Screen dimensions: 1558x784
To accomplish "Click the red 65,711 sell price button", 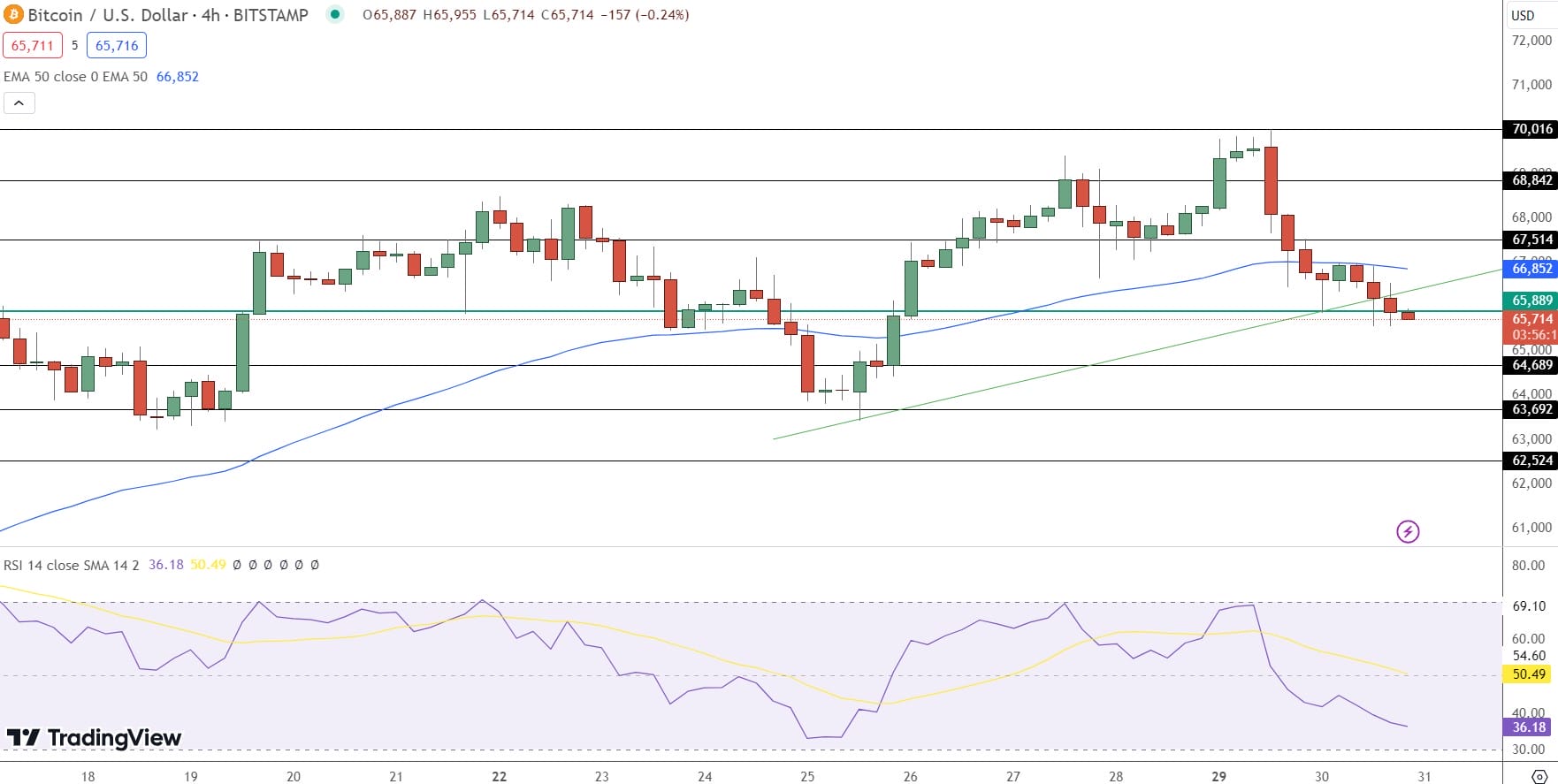I will (x=33, y=45).
